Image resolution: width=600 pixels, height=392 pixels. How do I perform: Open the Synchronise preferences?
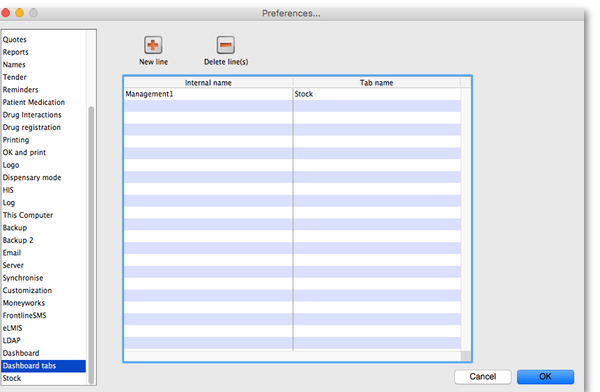(x=23, y=278)
